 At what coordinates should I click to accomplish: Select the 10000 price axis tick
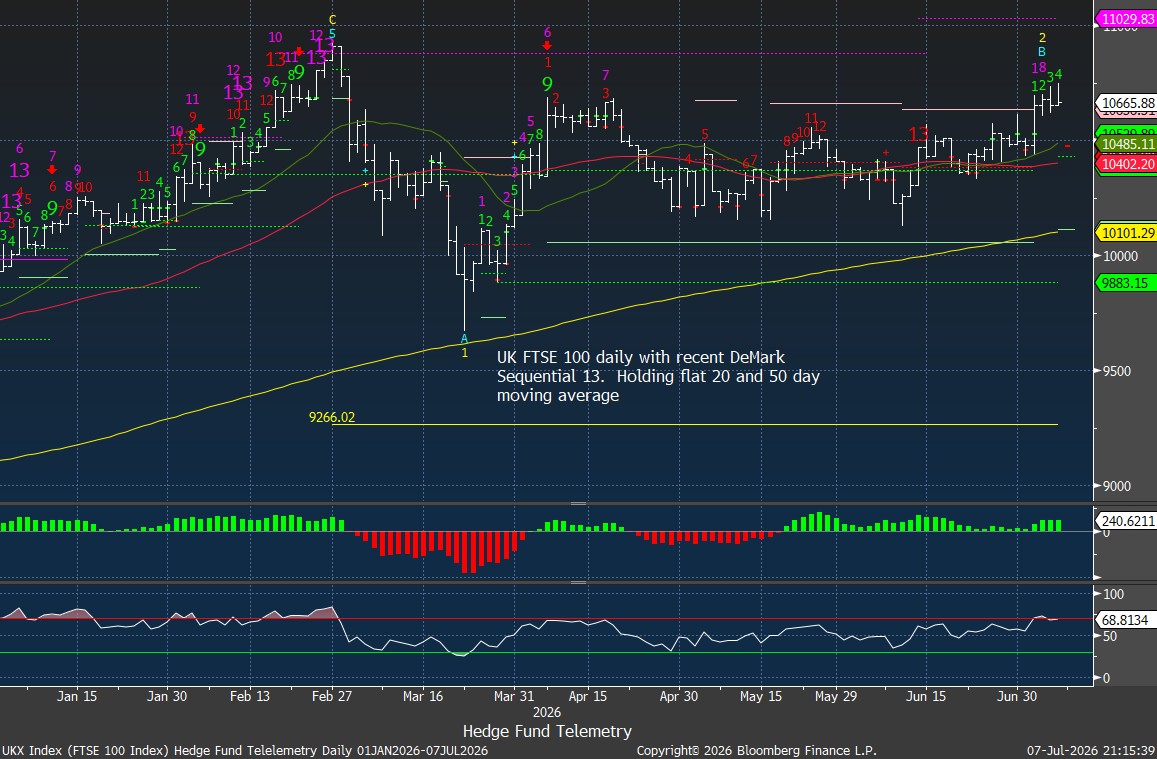tap(1120, 256)
